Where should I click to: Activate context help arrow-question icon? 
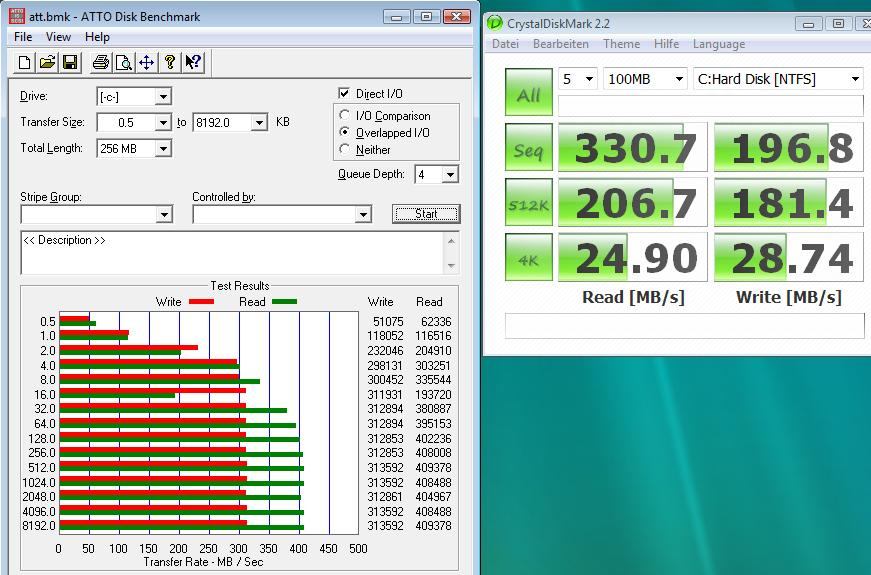tap(193, 62)
